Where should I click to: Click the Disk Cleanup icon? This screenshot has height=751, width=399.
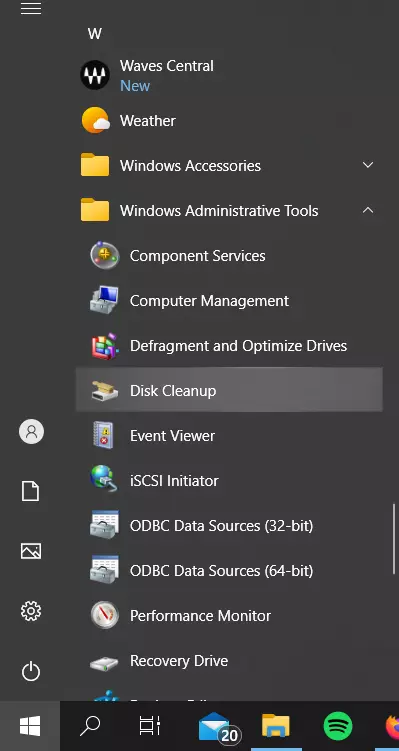pyautogui.click(x=104, y=390)
